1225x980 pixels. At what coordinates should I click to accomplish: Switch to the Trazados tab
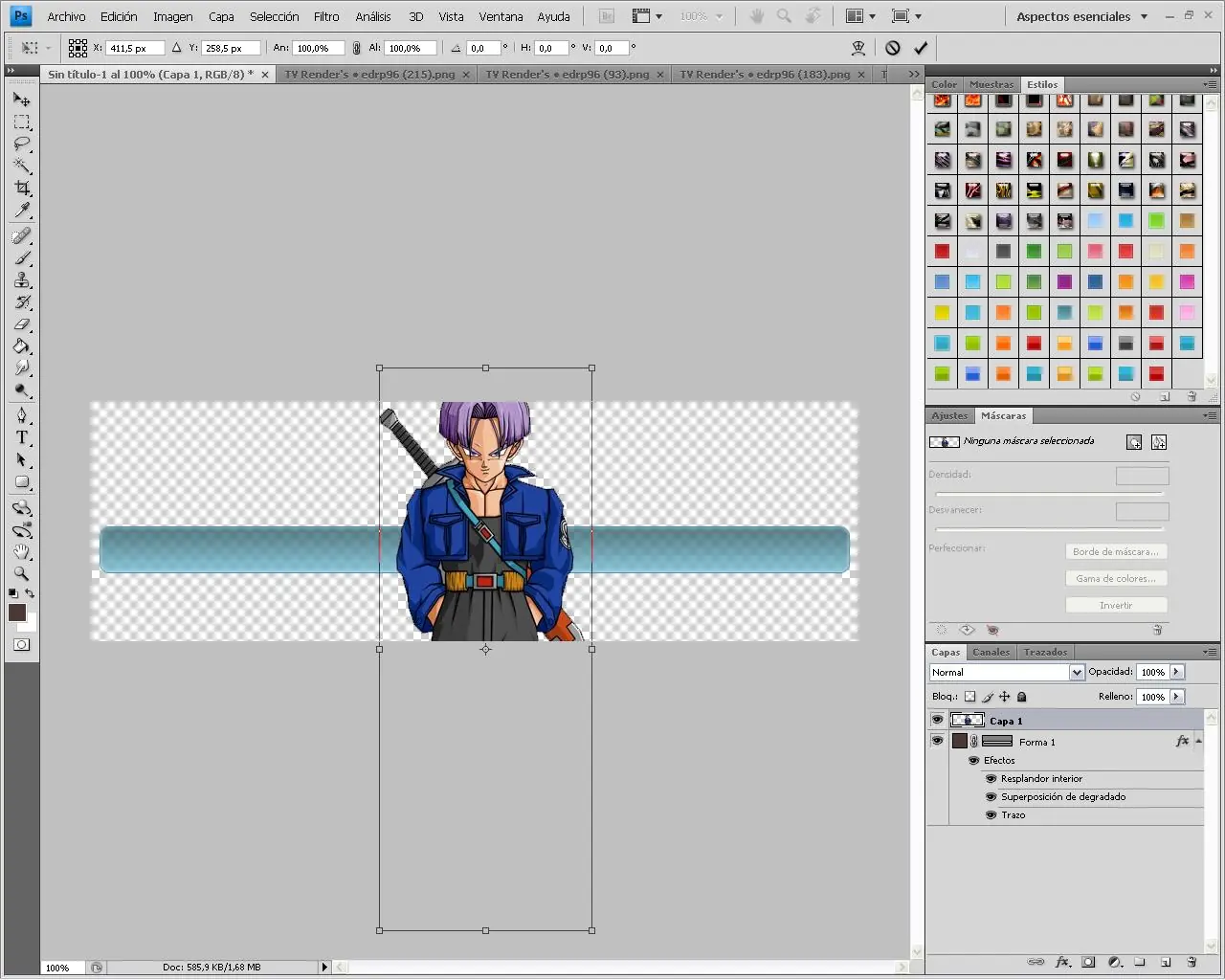pos(1045,652)
